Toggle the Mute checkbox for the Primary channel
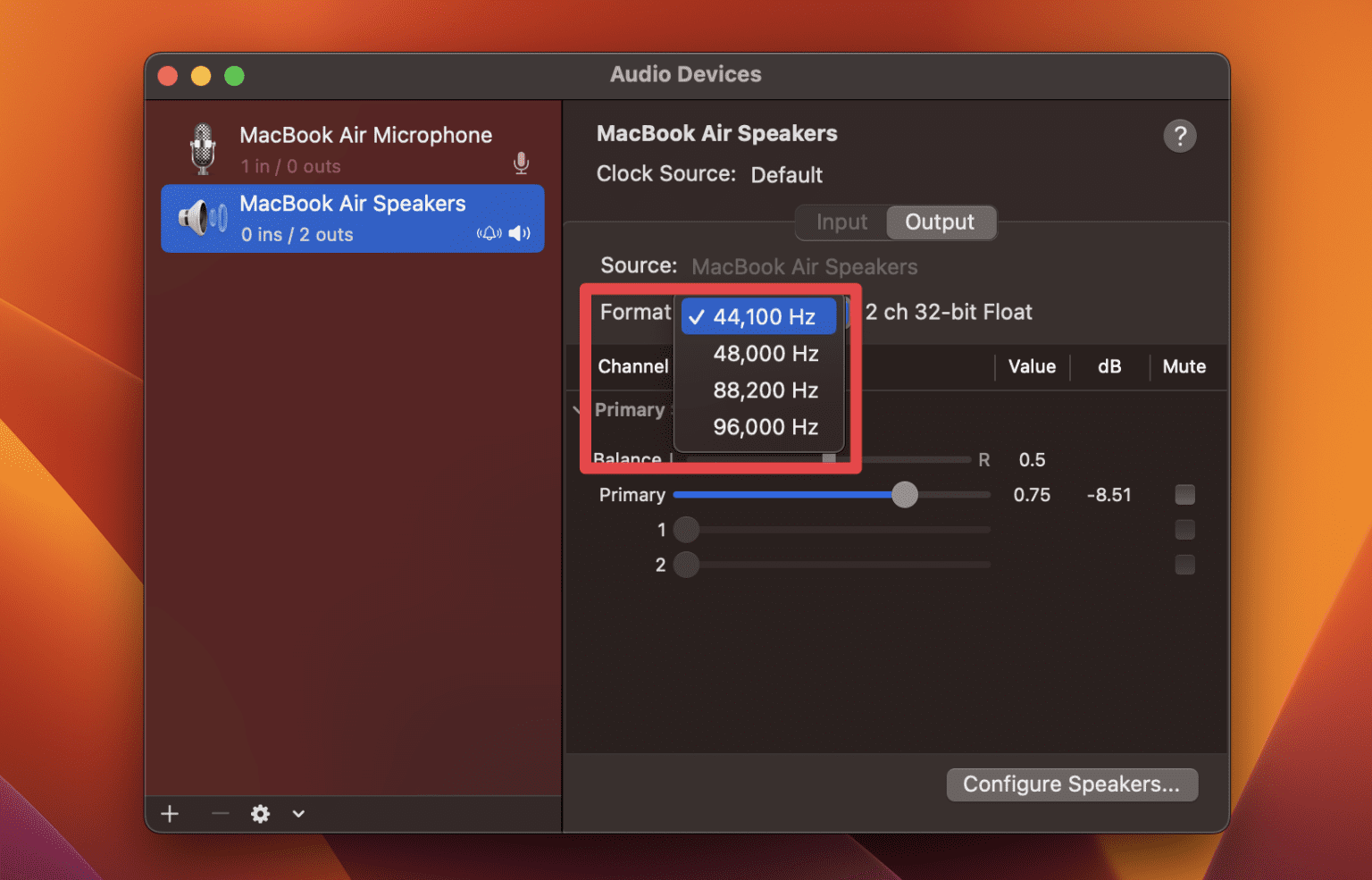This screenshot has height=880, width=1372. click(1185, 494)
